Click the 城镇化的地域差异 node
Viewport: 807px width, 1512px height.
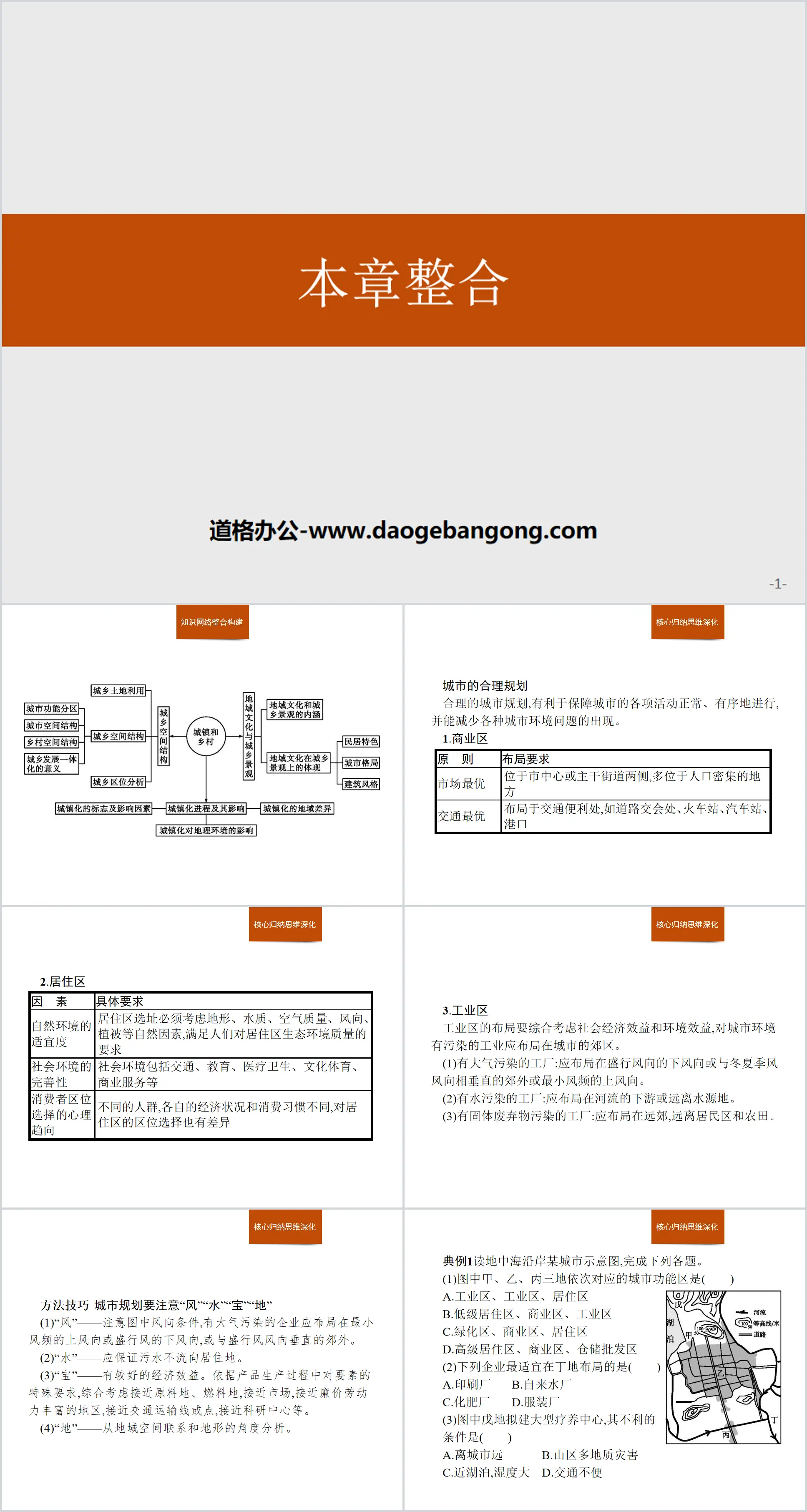(297, 808)
